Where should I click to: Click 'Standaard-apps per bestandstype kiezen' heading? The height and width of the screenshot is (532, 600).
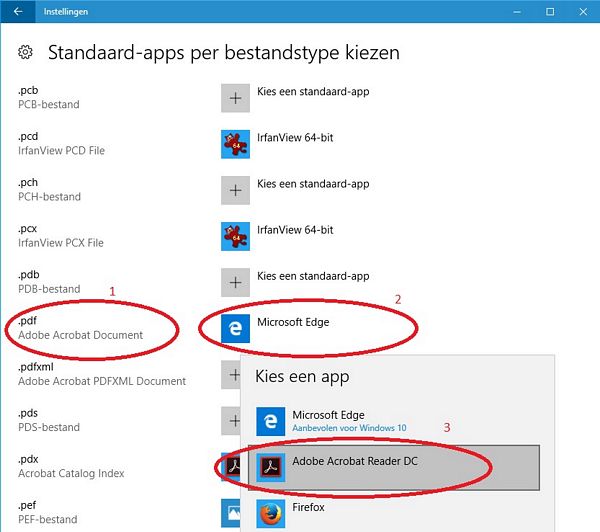pos(224,52)
